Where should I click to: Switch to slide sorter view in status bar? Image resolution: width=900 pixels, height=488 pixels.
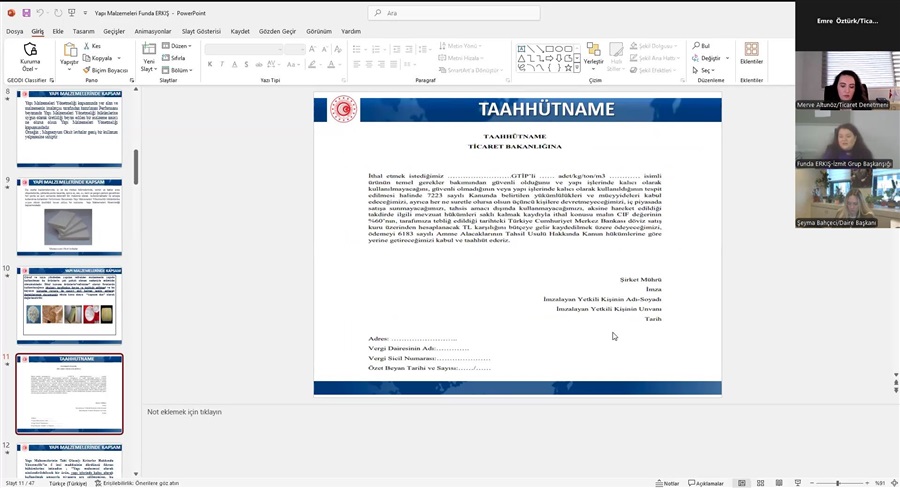pos(761,483)
